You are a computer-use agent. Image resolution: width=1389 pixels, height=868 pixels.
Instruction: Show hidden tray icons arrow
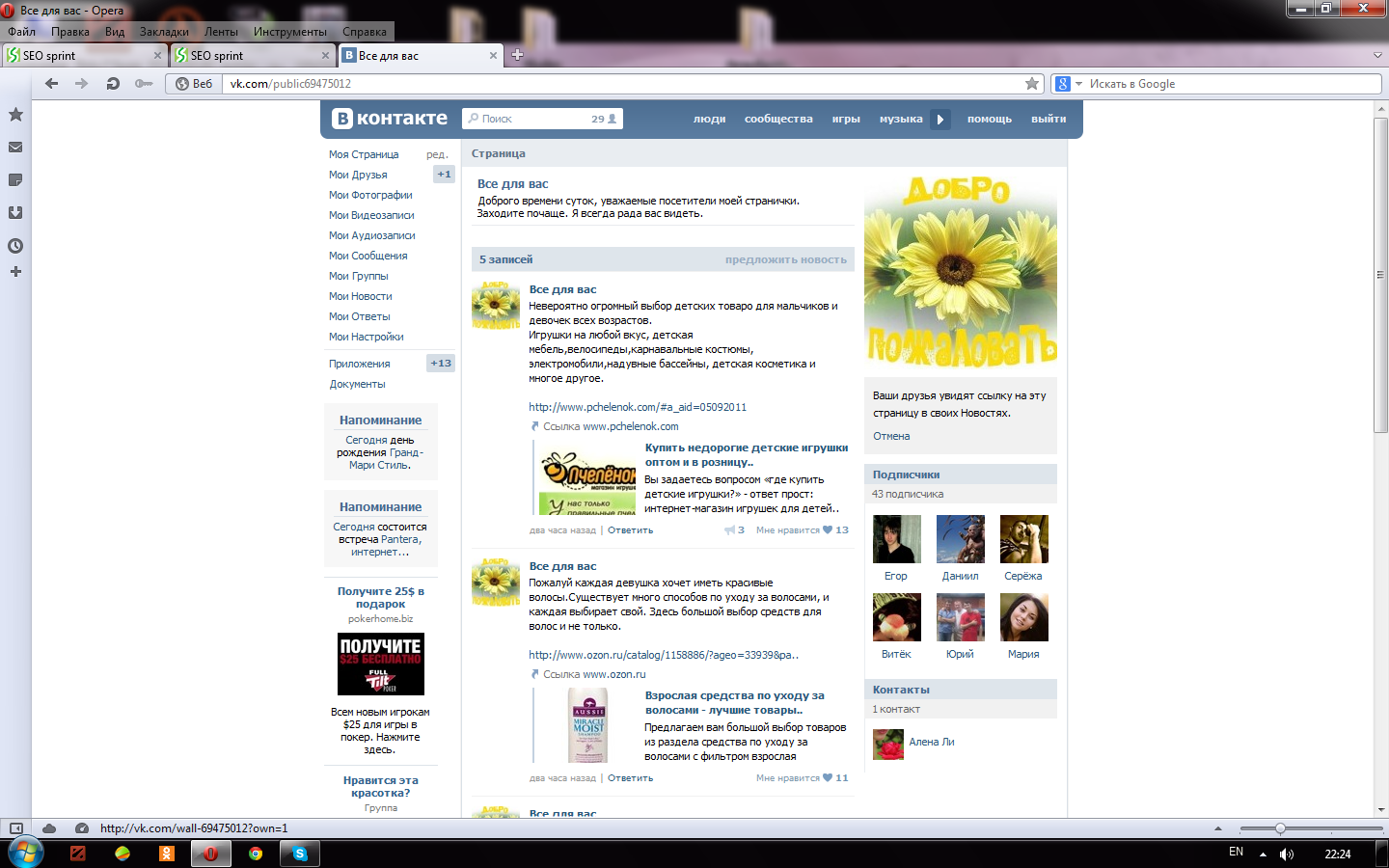click(x=1263, y=854)
